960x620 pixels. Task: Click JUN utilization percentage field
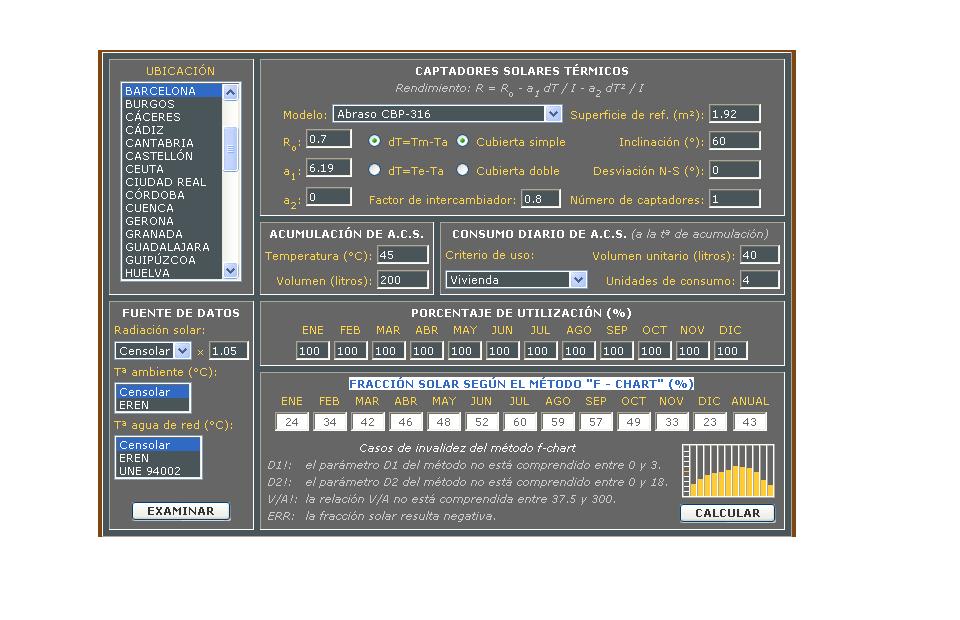point(502,351)
